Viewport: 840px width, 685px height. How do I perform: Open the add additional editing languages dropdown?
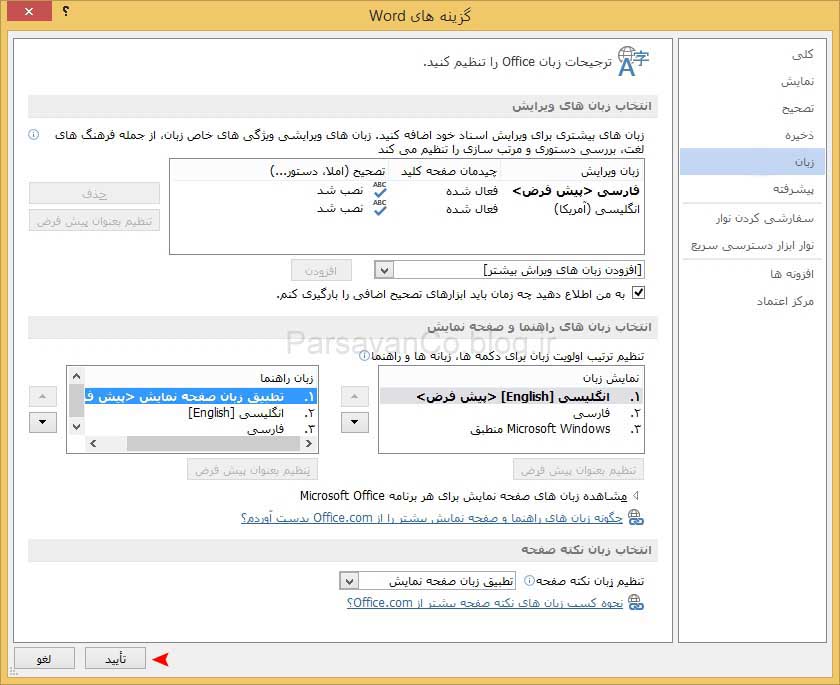coord(384,270)
